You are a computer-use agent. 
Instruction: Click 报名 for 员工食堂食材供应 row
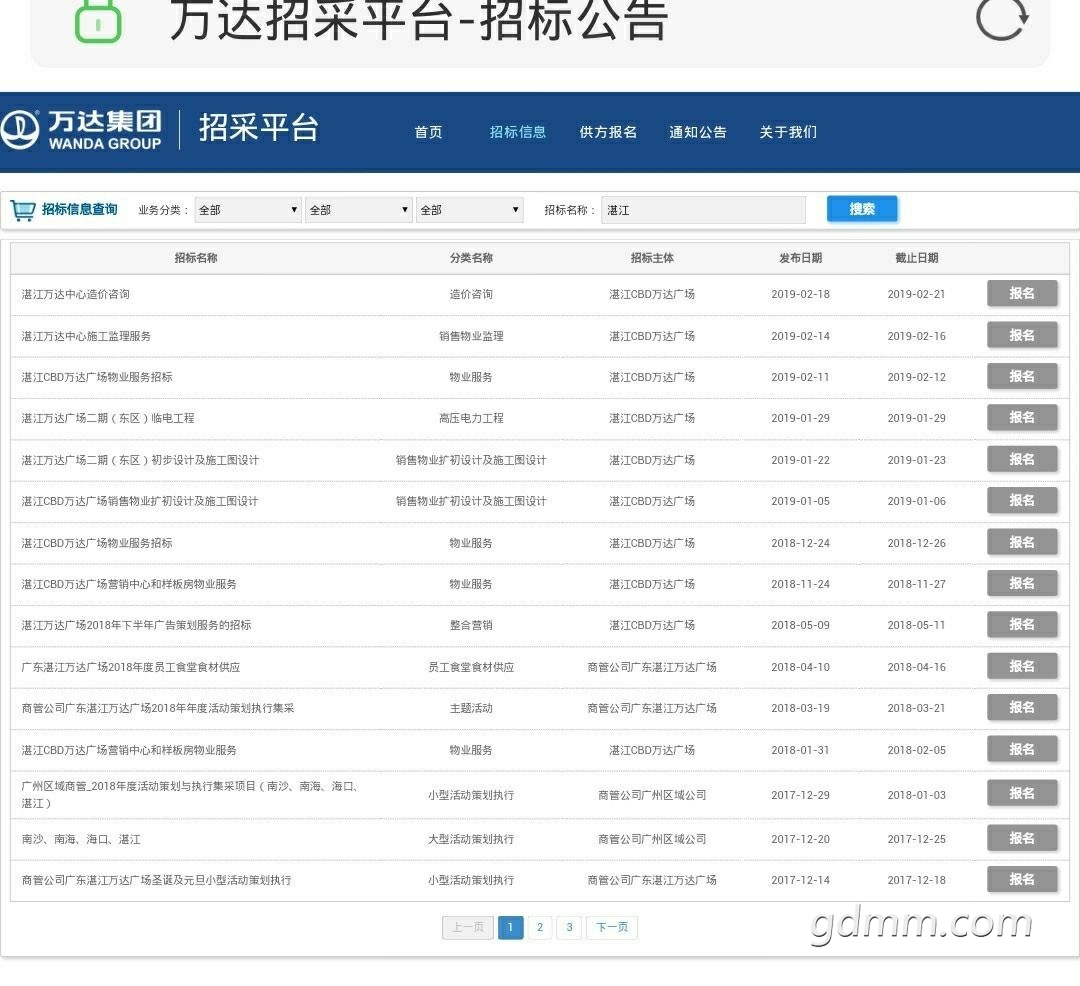1022,667
